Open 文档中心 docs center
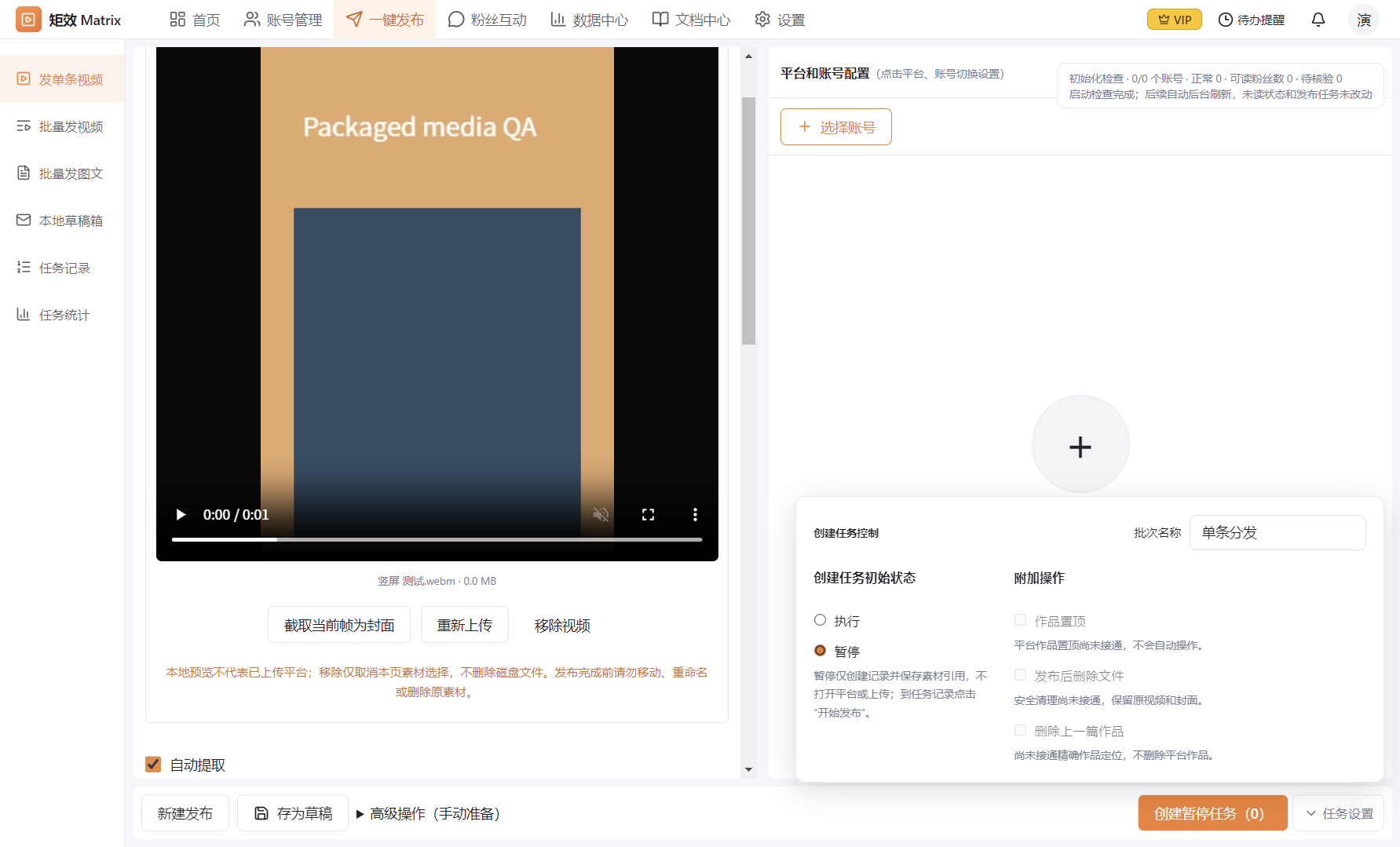The width and height of the screenshot is (1400, 847). (691, 20)
